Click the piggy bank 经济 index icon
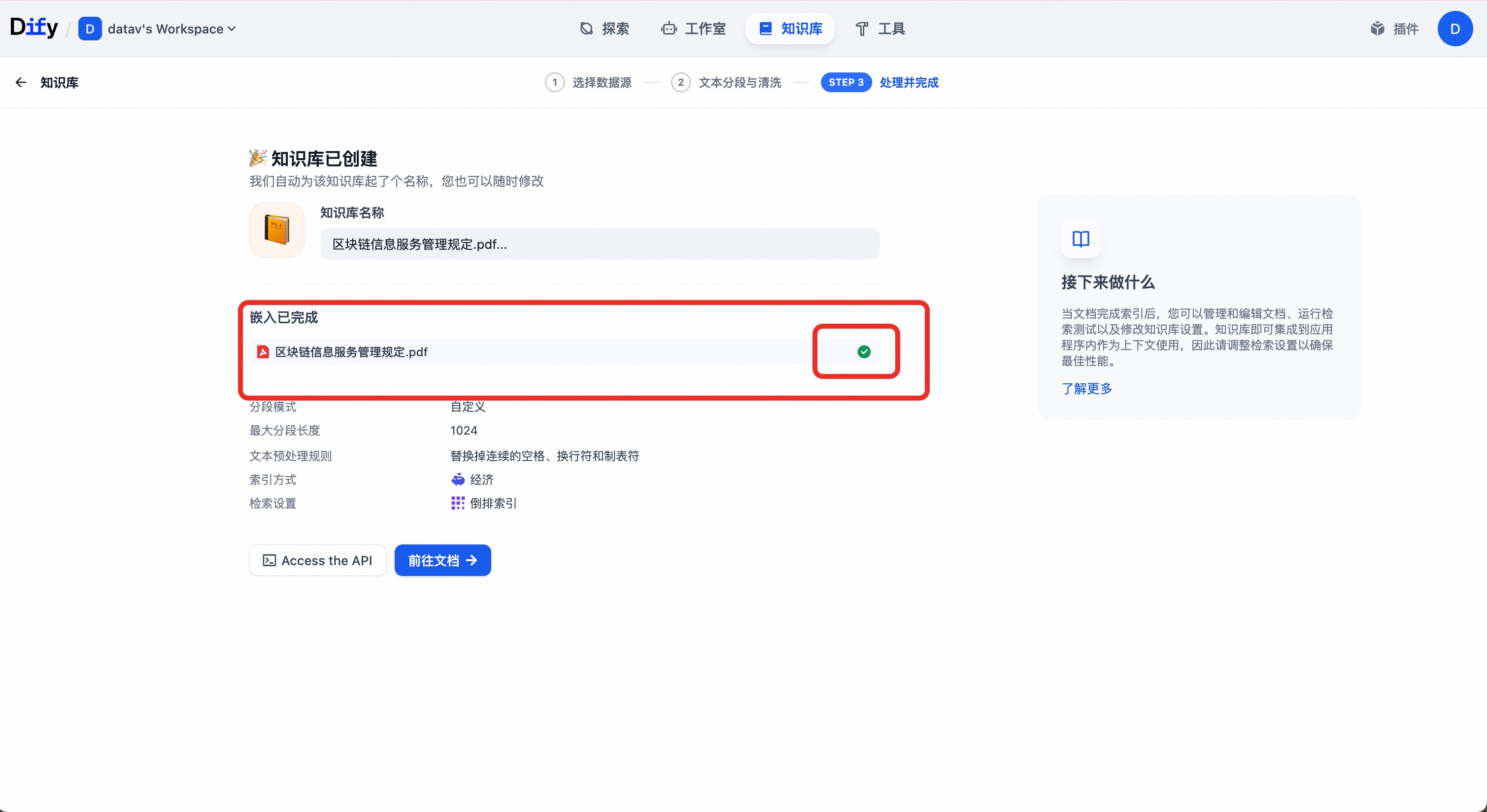This screenshot has height=812, width=1487. click(x=457, y=479)
